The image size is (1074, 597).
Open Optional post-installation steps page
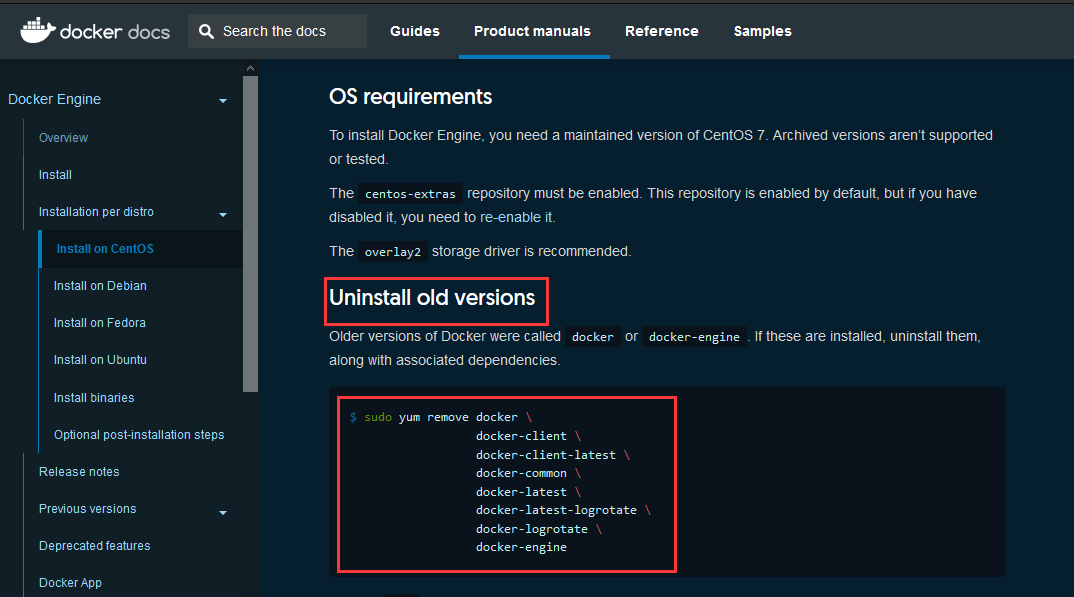click(139, 435)
